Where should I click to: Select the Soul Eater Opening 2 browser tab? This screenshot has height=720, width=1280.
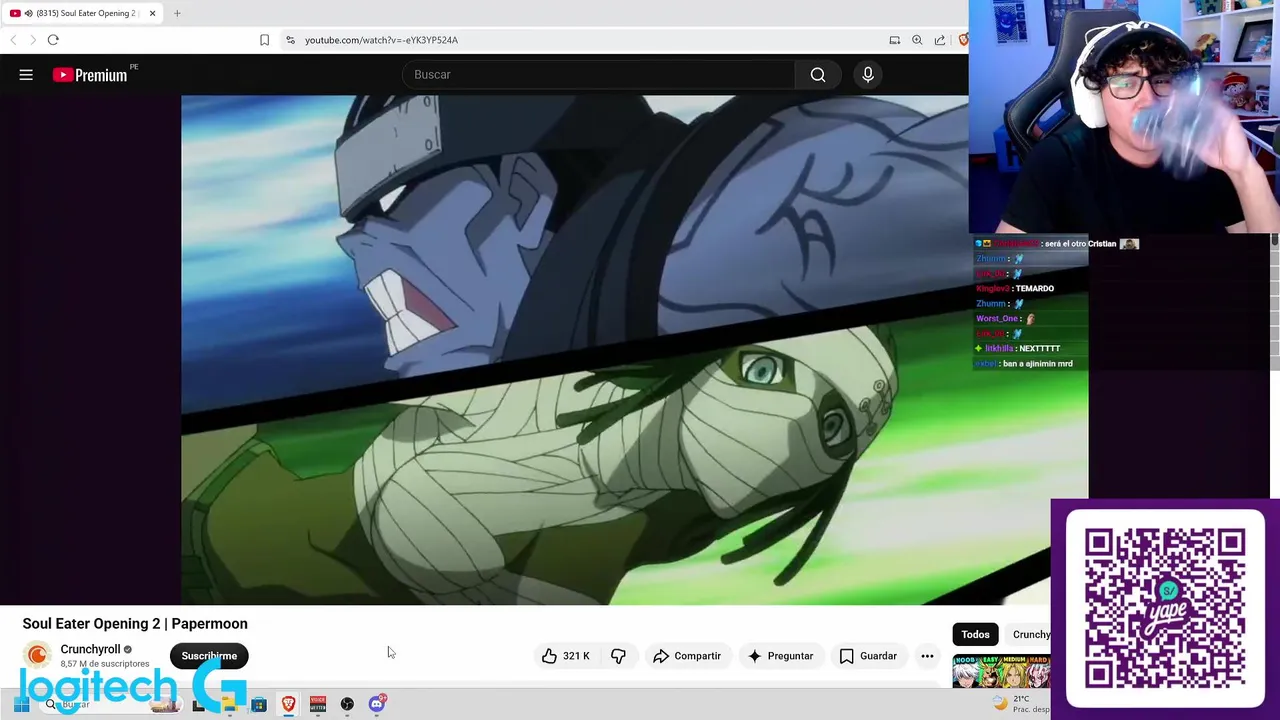coord(84,13)
